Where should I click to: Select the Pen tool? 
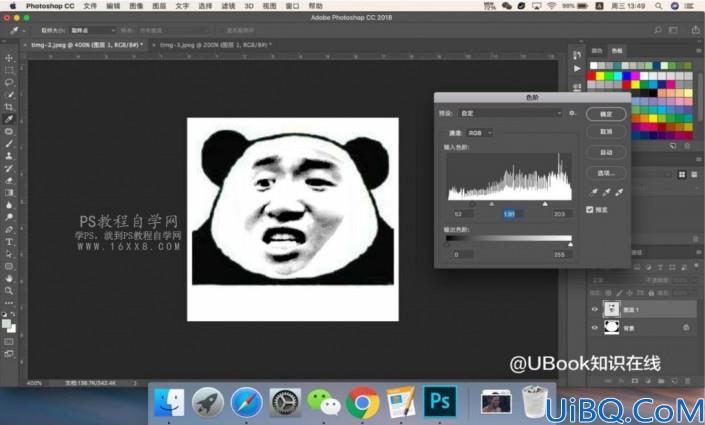pyautogui.click(x=9, y=229)
